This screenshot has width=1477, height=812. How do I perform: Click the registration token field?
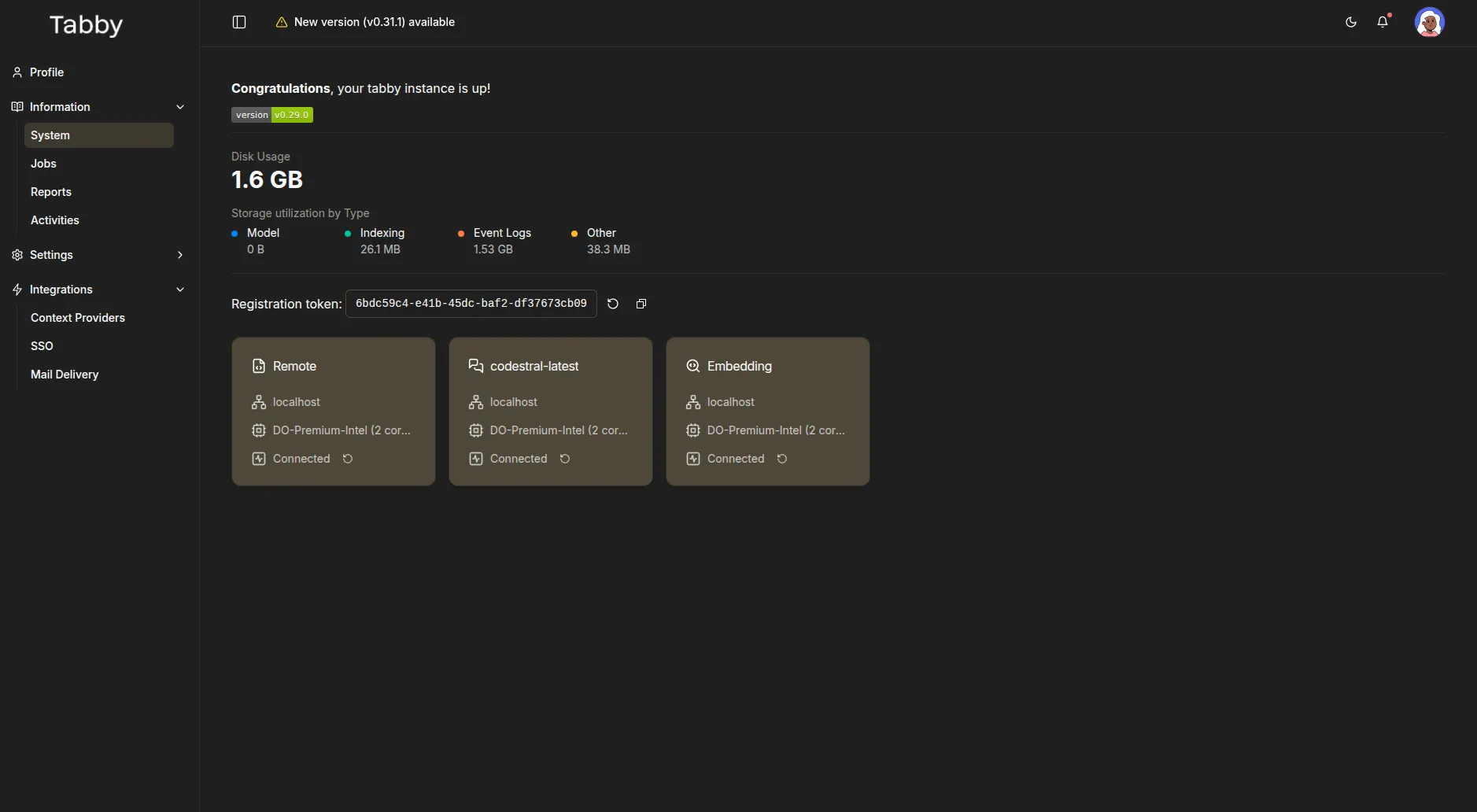(471, 304)
